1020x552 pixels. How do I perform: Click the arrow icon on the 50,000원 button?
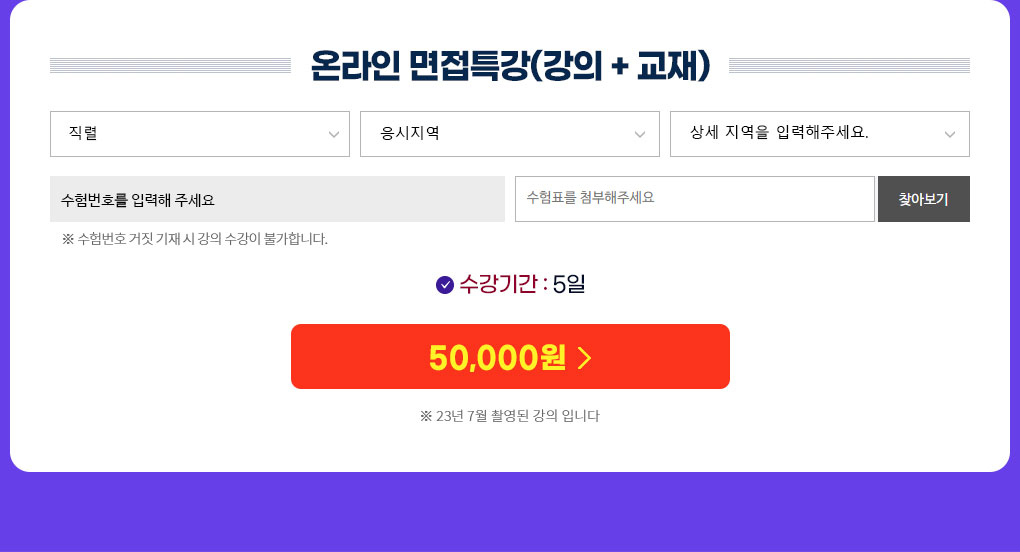[x=585, y=358]
